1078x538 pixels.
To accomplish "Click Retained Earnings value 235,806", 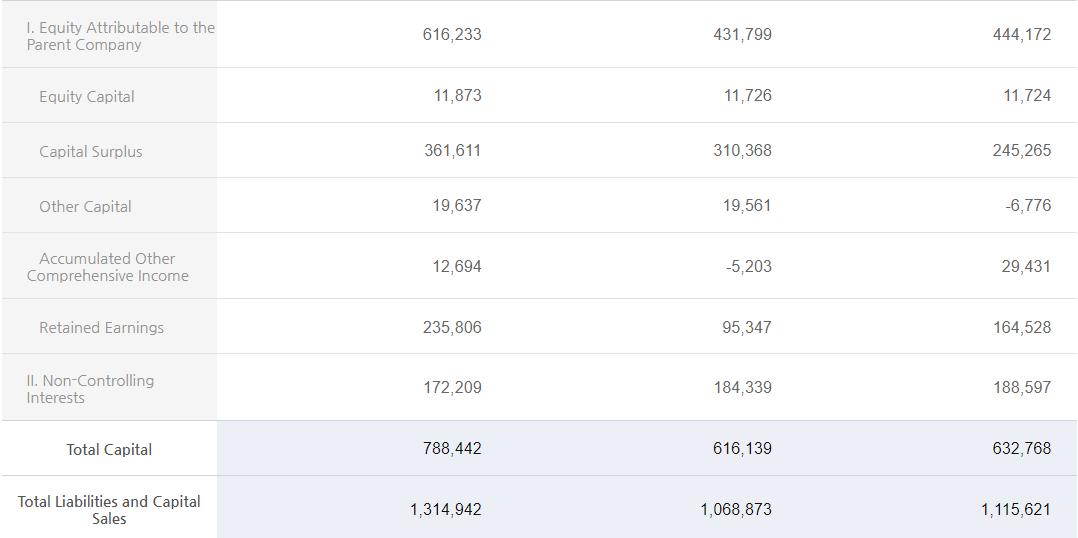I will tap(452, 328).
